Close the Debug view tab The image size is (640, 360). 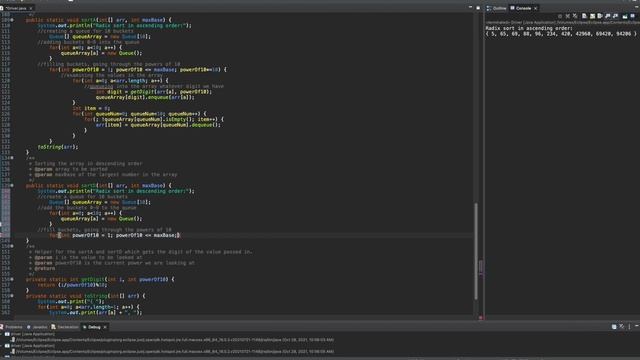click(x=105, y=327)
